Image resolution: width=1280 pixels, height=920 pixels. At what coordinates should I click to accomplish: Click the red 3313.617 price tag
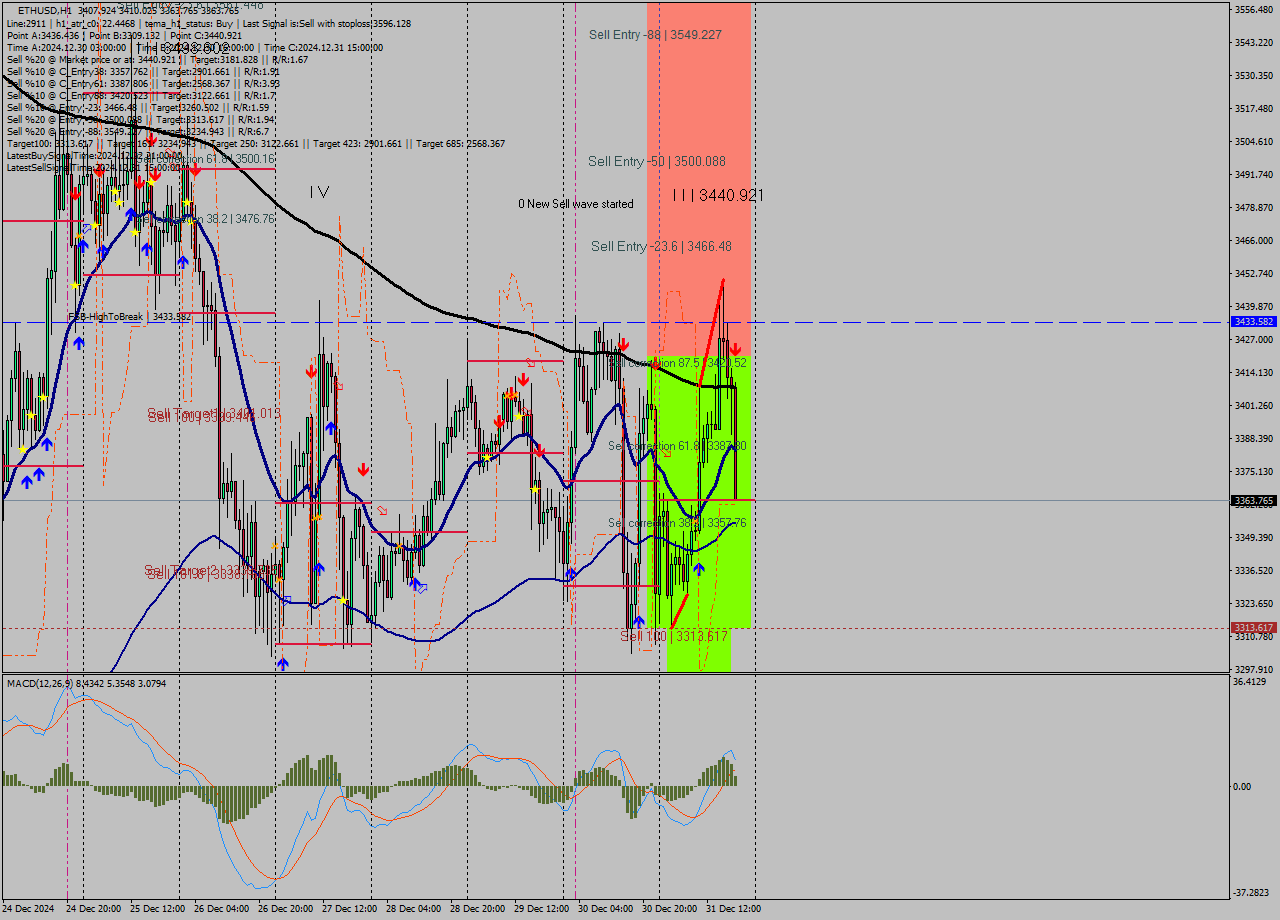coord(1253,628)
